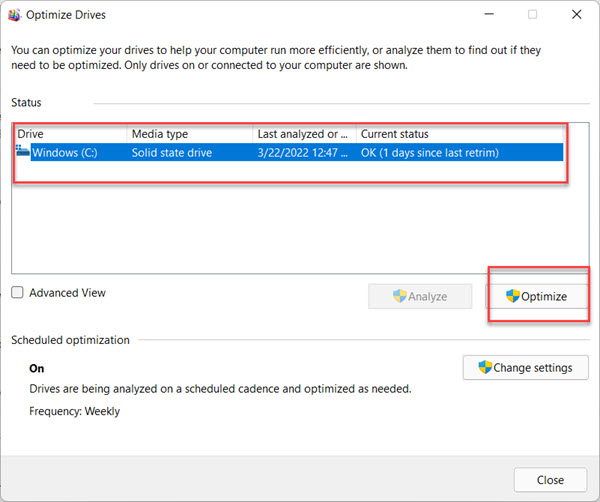Click the Optimize Drives app icon in title bar
Image resolution: width=600 pixels, height=502 pixels.
14,15
